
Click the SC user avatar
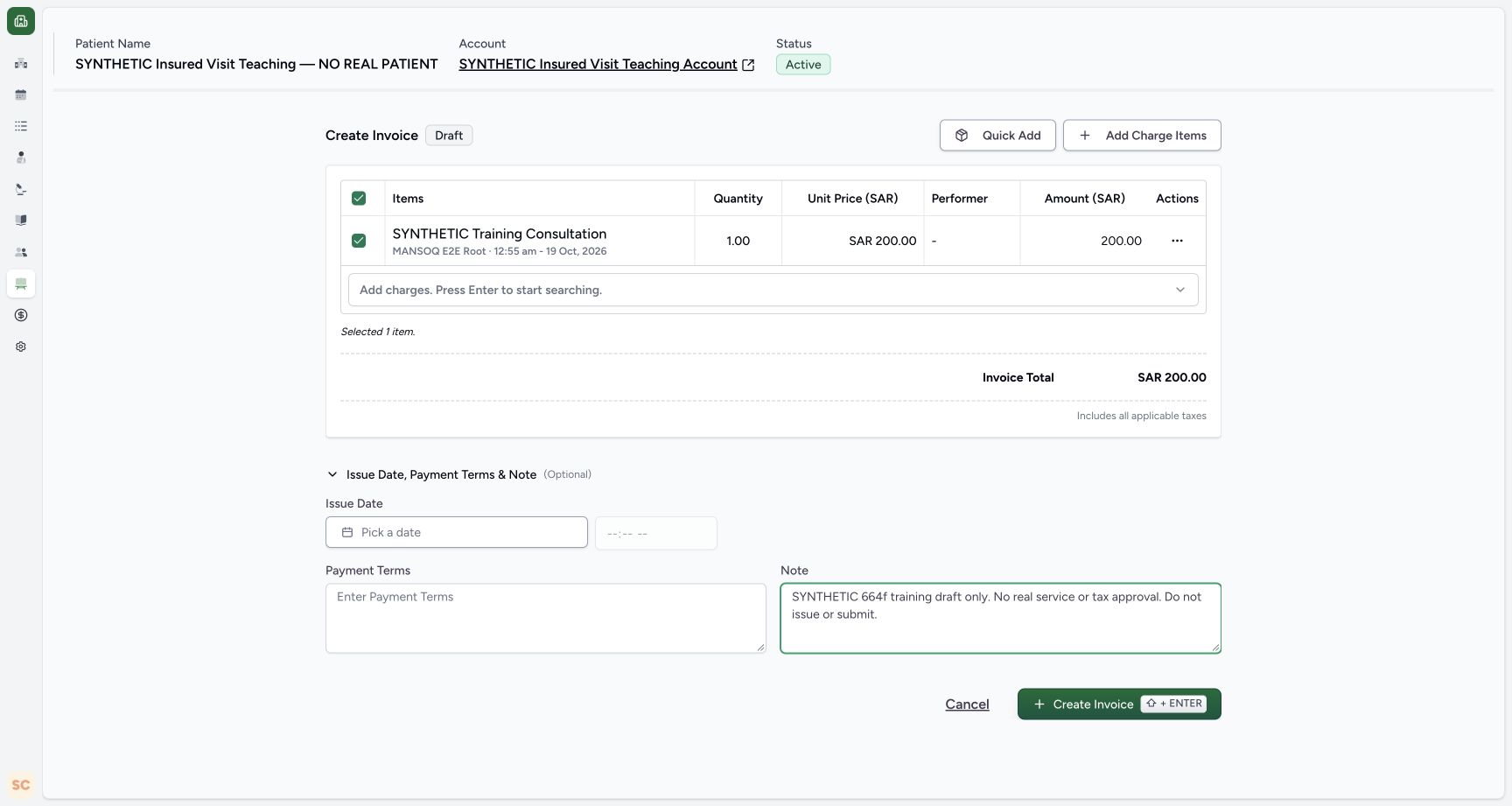tap(21, 785)
